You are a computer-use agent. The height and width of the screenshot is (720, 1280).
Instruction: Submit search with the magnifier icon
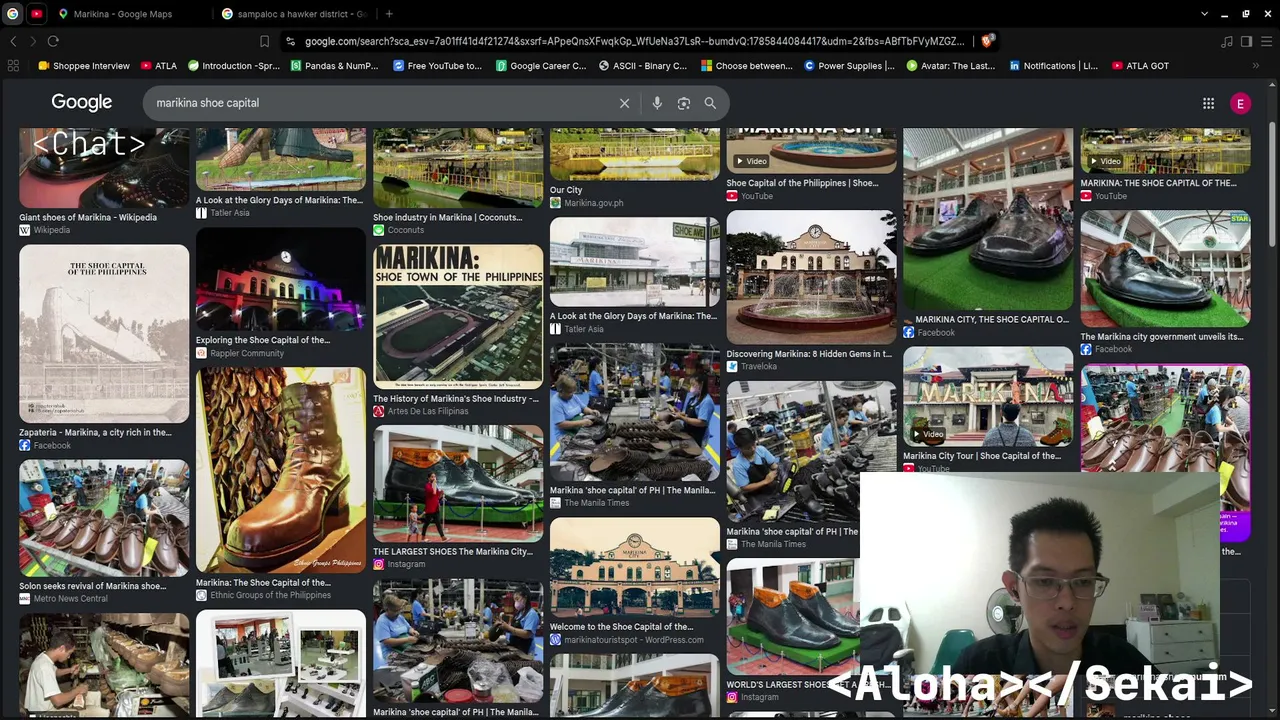pos(710,103)
